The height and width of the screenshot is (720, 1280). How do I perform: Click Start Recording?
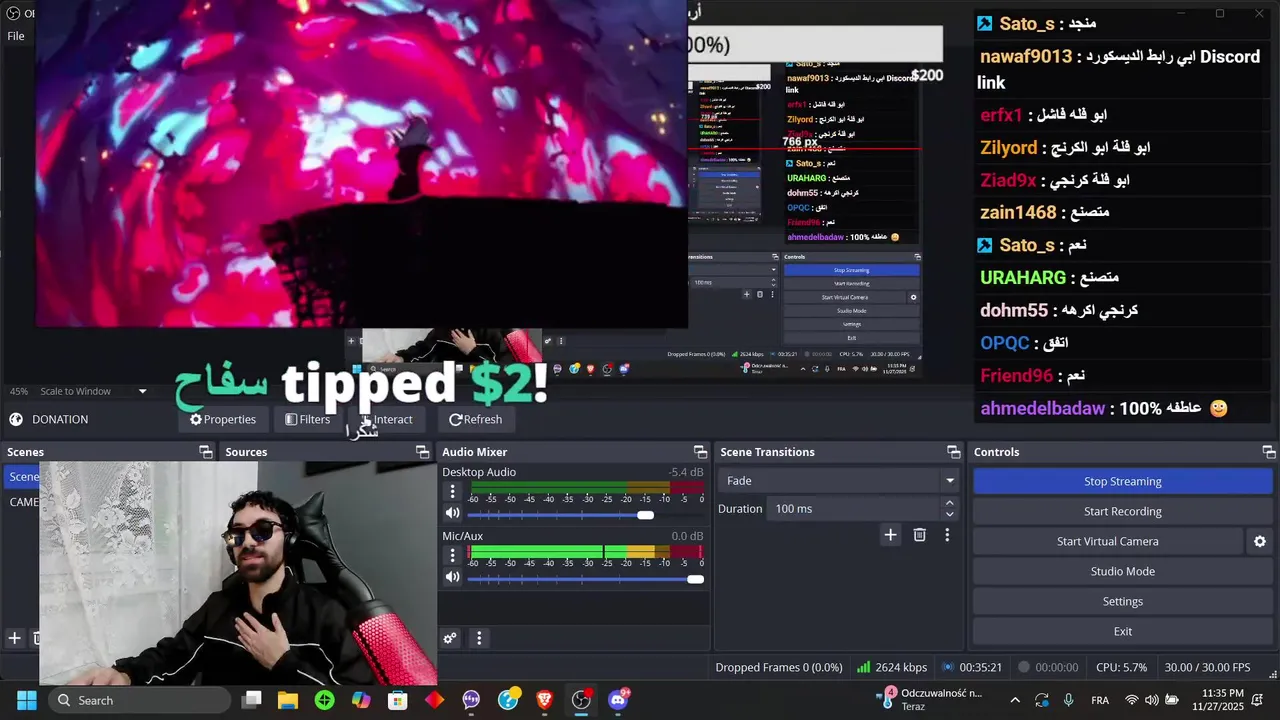(1122, 511)
